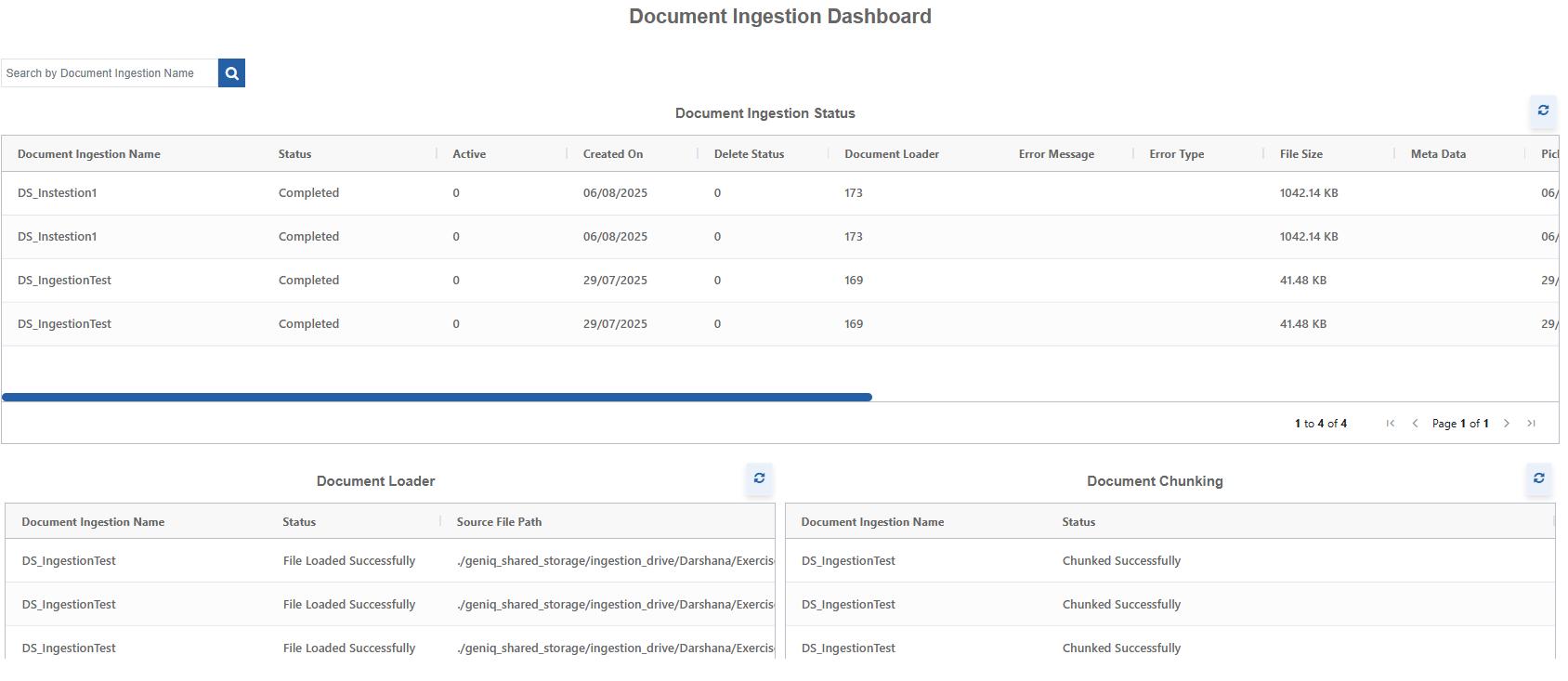The height and width of the screenshot is (681, 1568).
Task: Click 'Page 1 of 1' pagination label
Action: pyautogui.click(x=1460, y=424)
